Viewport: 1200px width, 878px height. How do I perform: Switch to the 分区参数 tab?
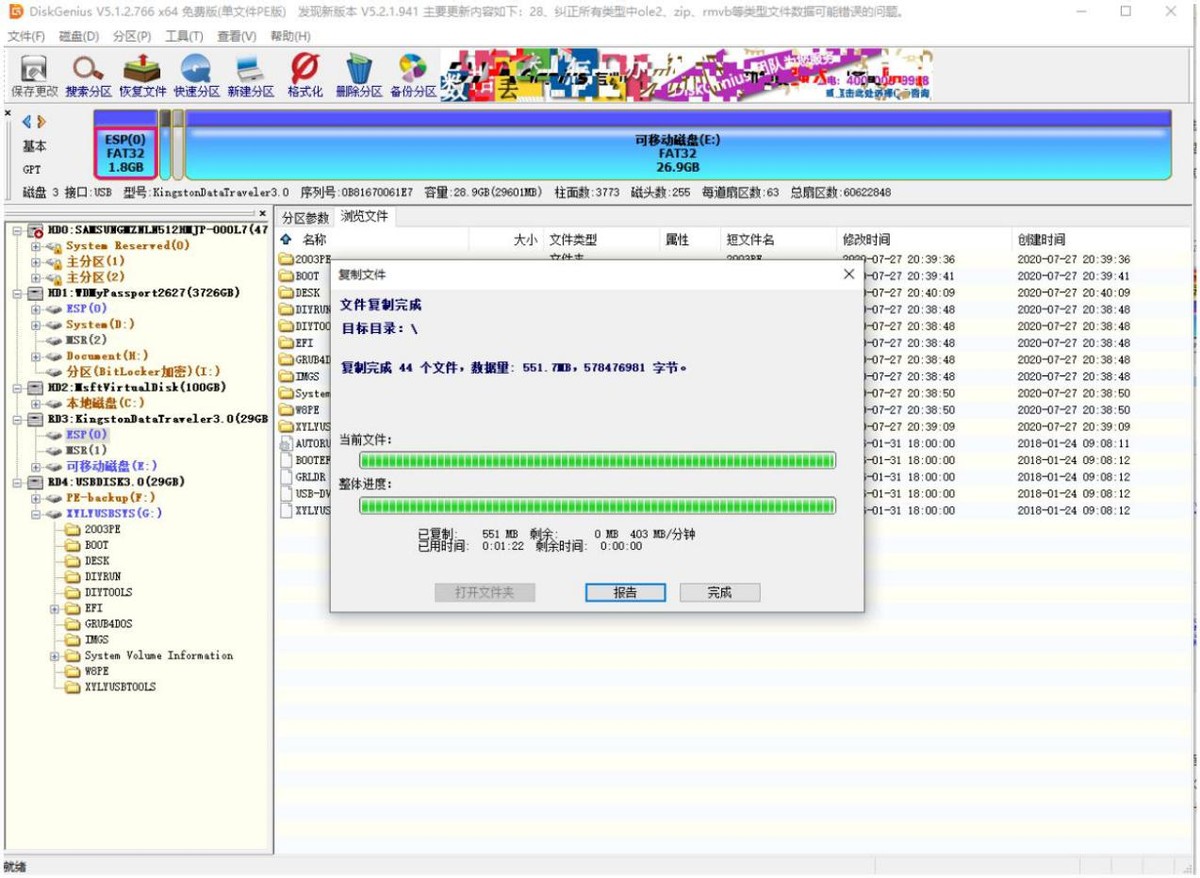pos(305,217)
